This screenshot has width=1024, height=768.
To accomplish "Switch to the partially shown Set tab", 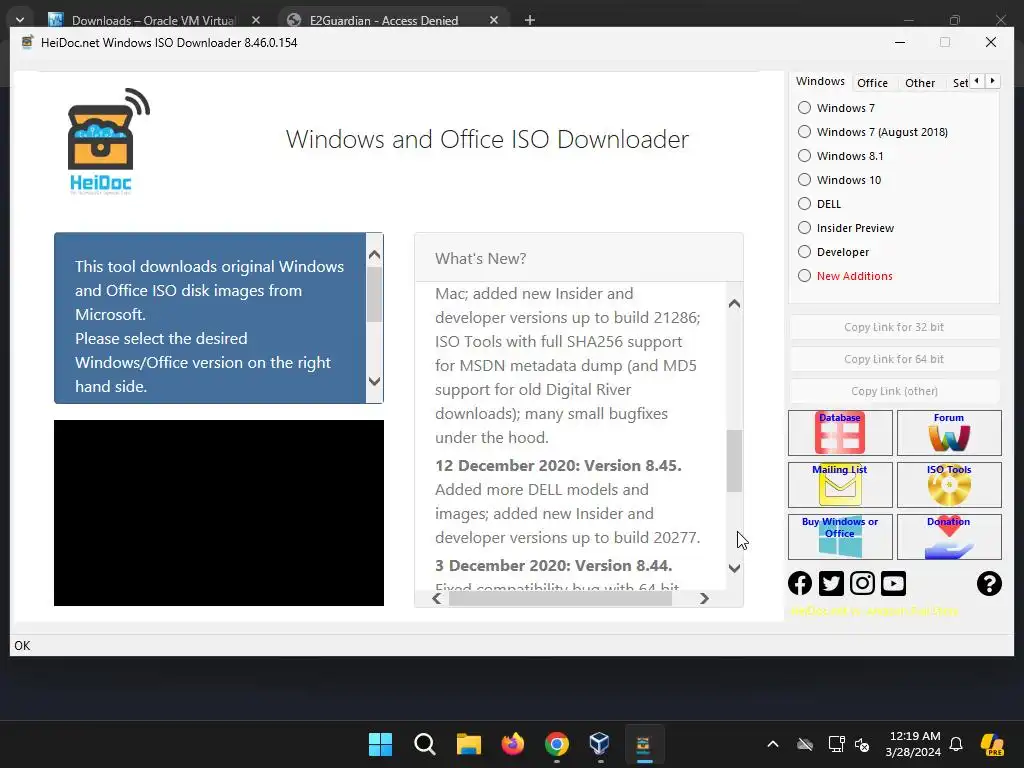I will (959, 83).
